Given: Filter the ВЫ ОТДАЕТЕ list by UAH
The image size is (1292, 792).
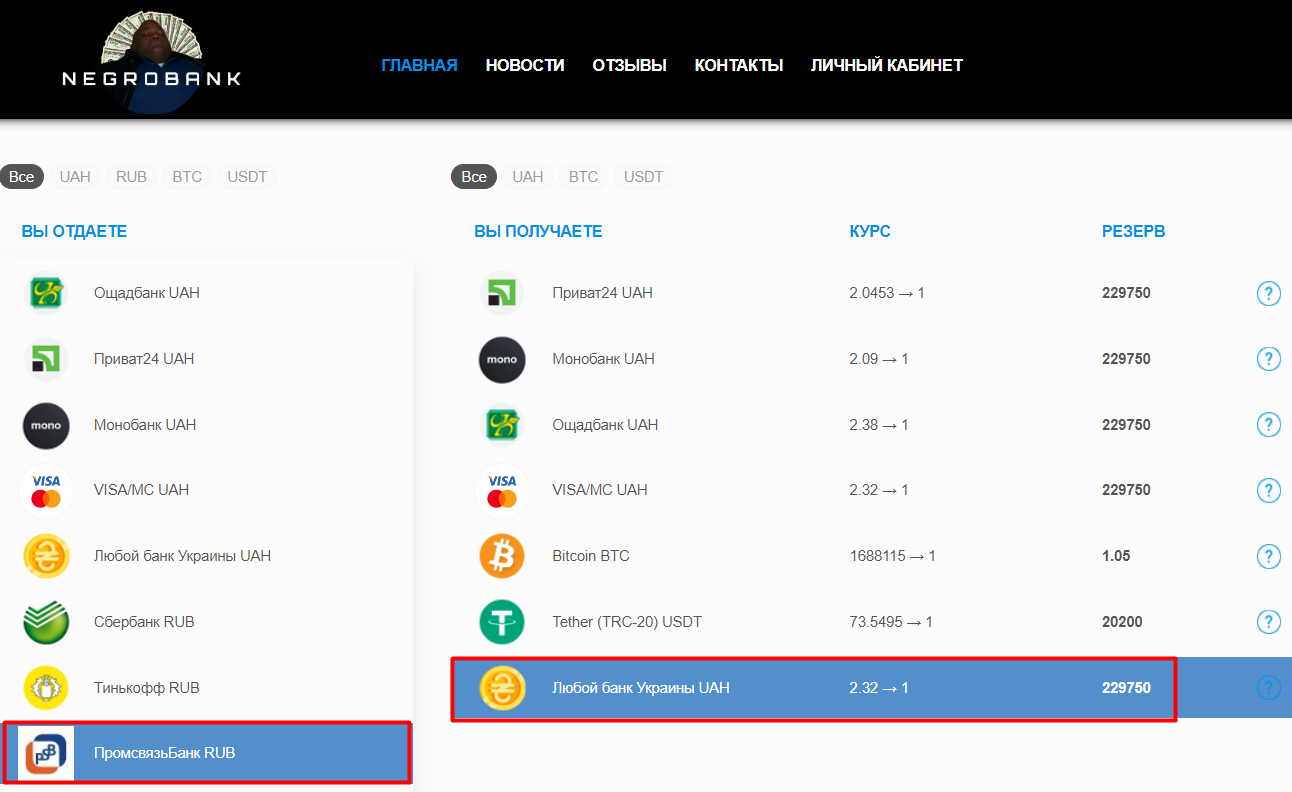Looking at the screenshot, I should pyautogui.click(x=75, y=177).
